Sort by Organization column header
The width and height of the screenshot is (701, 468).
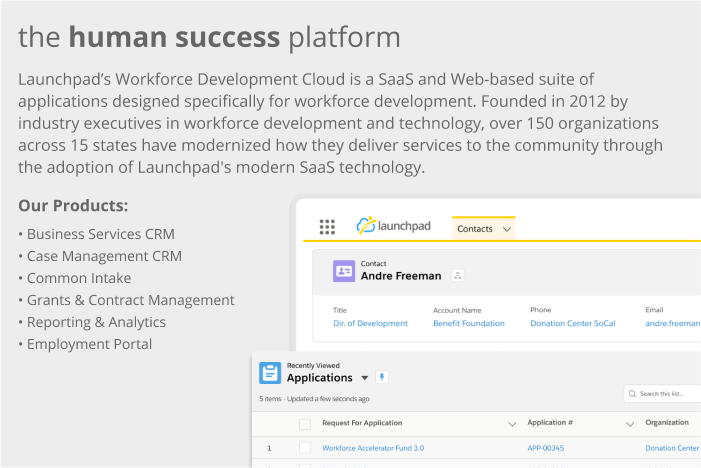(x=667, y=422)
